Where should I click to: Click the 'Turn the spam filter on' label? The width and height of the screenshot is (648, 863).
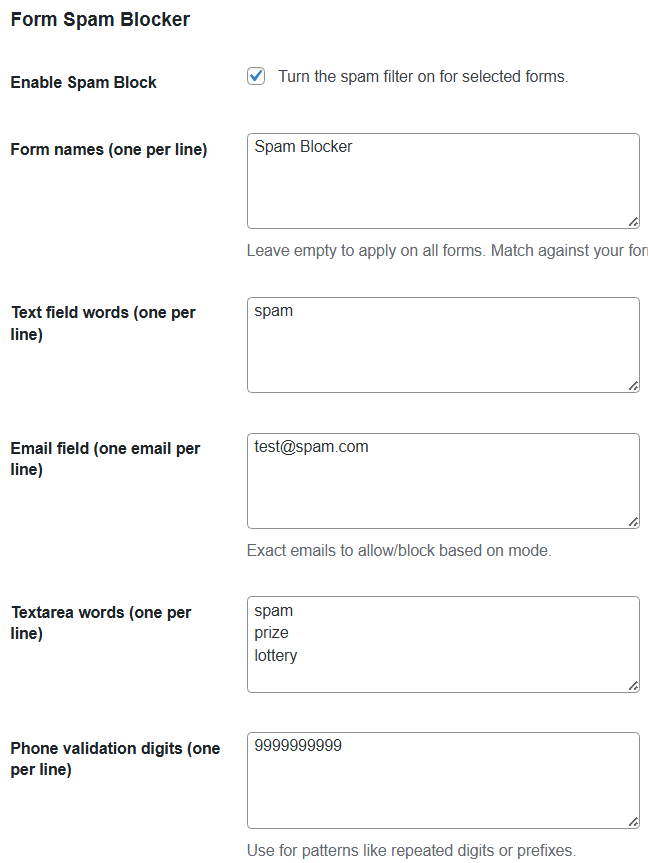[x=422, y=77]
